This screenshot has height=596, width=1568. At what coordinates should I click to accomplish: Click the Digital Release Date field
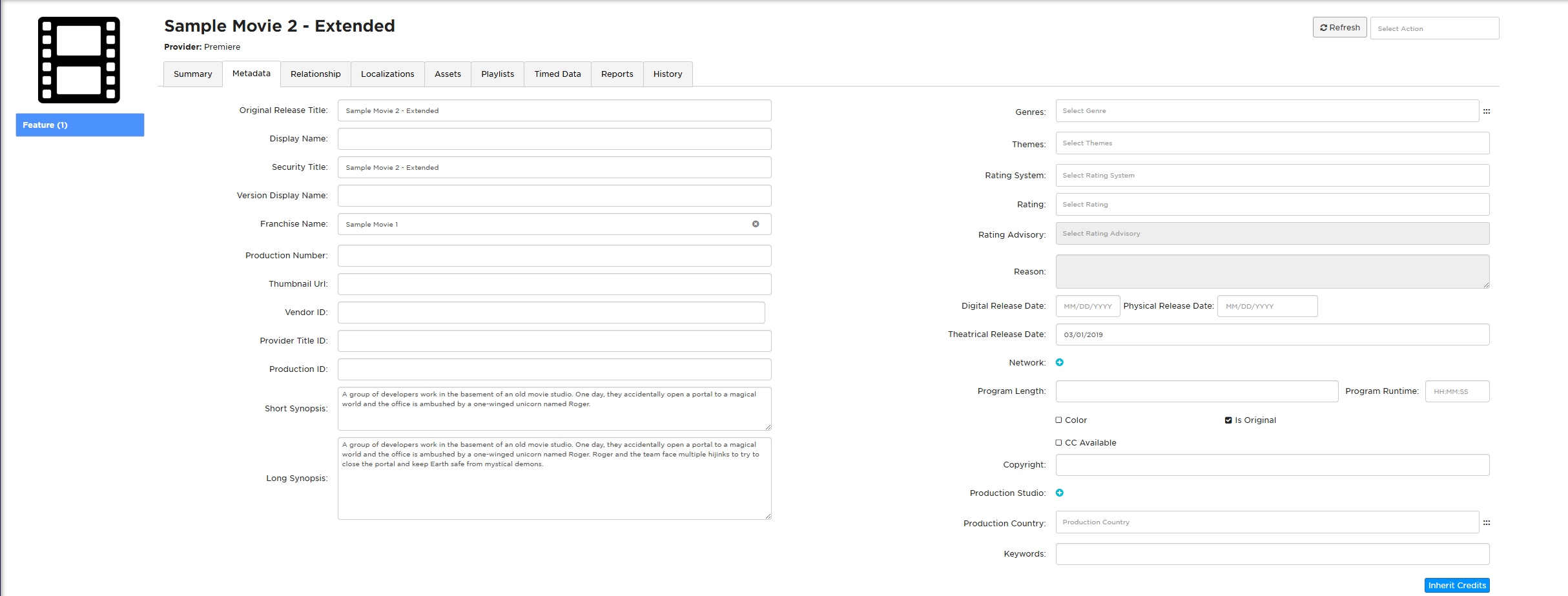[1088, 306]
